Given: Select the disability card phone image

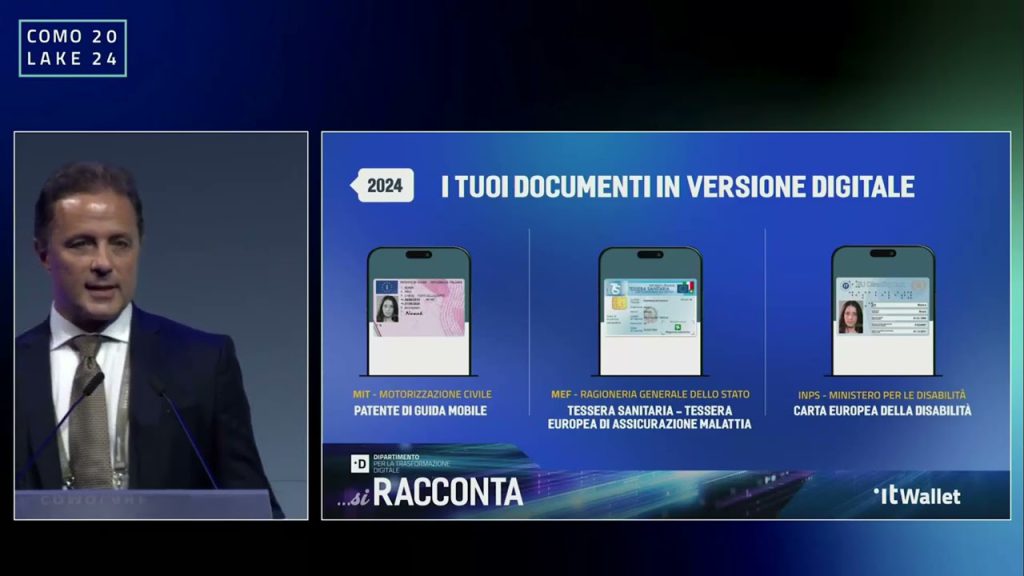Looking at the screenshot, I should point(883,311).
